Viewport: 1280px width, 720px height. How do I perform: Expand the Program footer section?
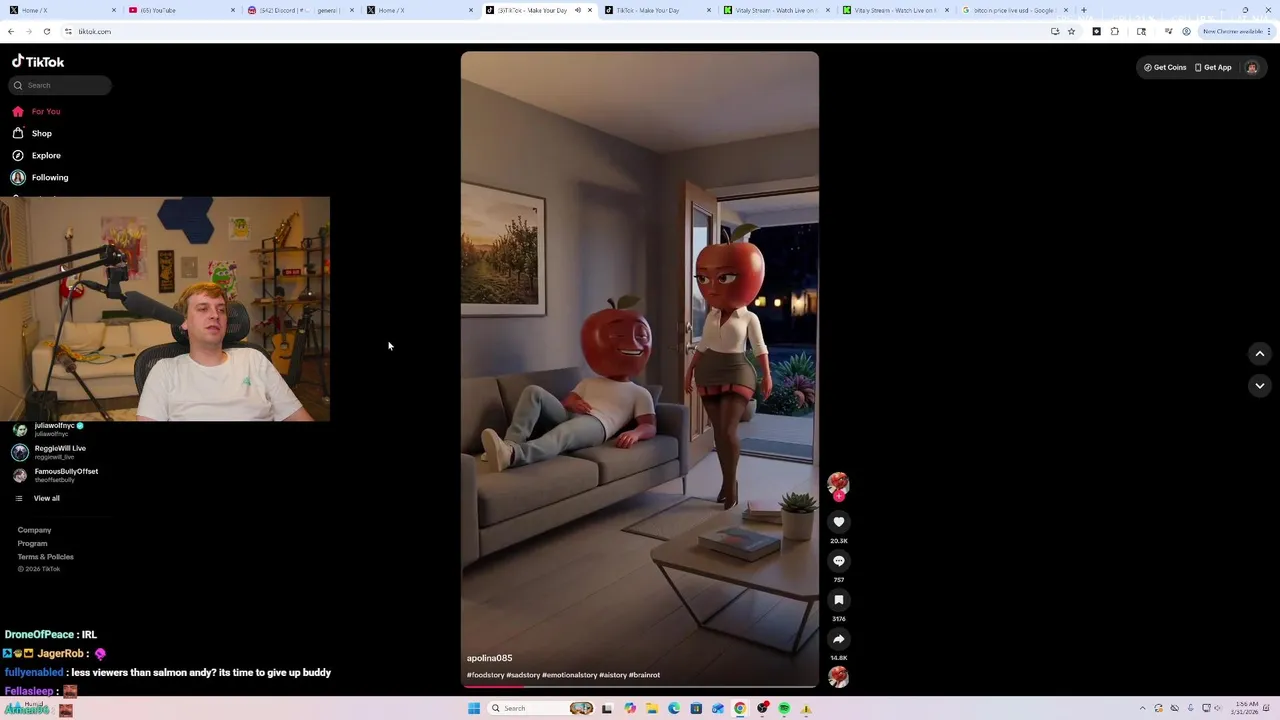[x=32, y=543]
